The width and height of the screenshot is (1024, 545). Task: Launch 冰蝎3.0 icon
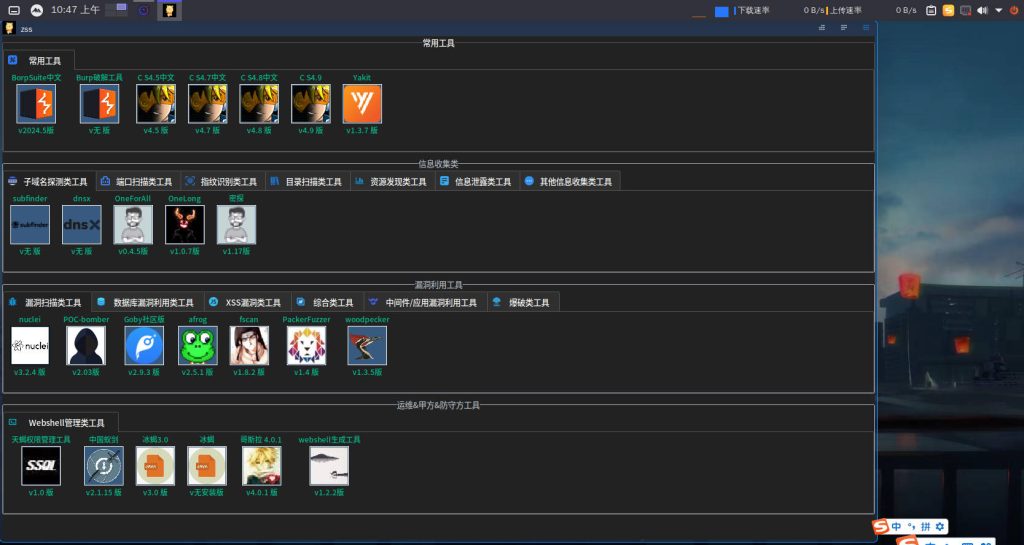155,466
